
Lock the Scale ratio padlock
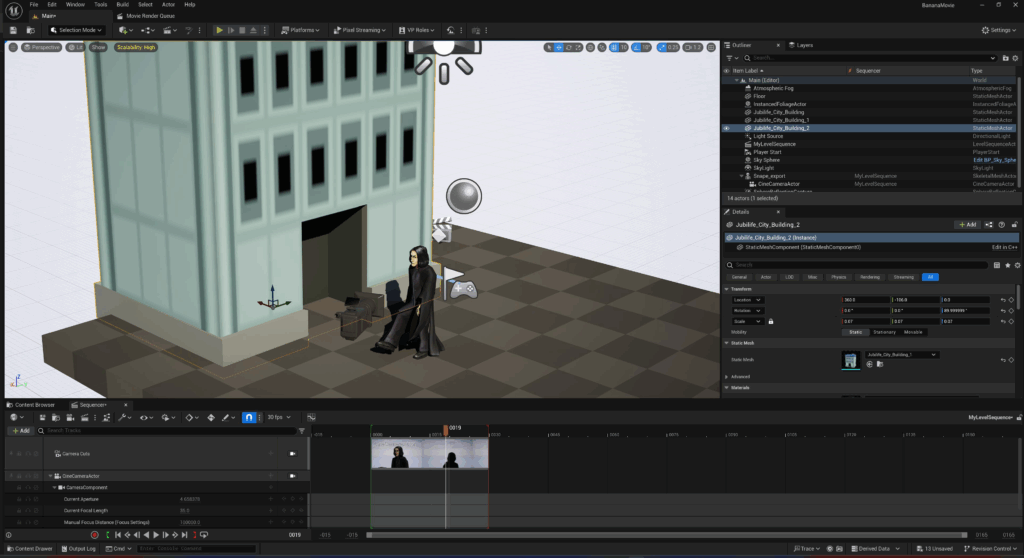[x=770, y=321]
